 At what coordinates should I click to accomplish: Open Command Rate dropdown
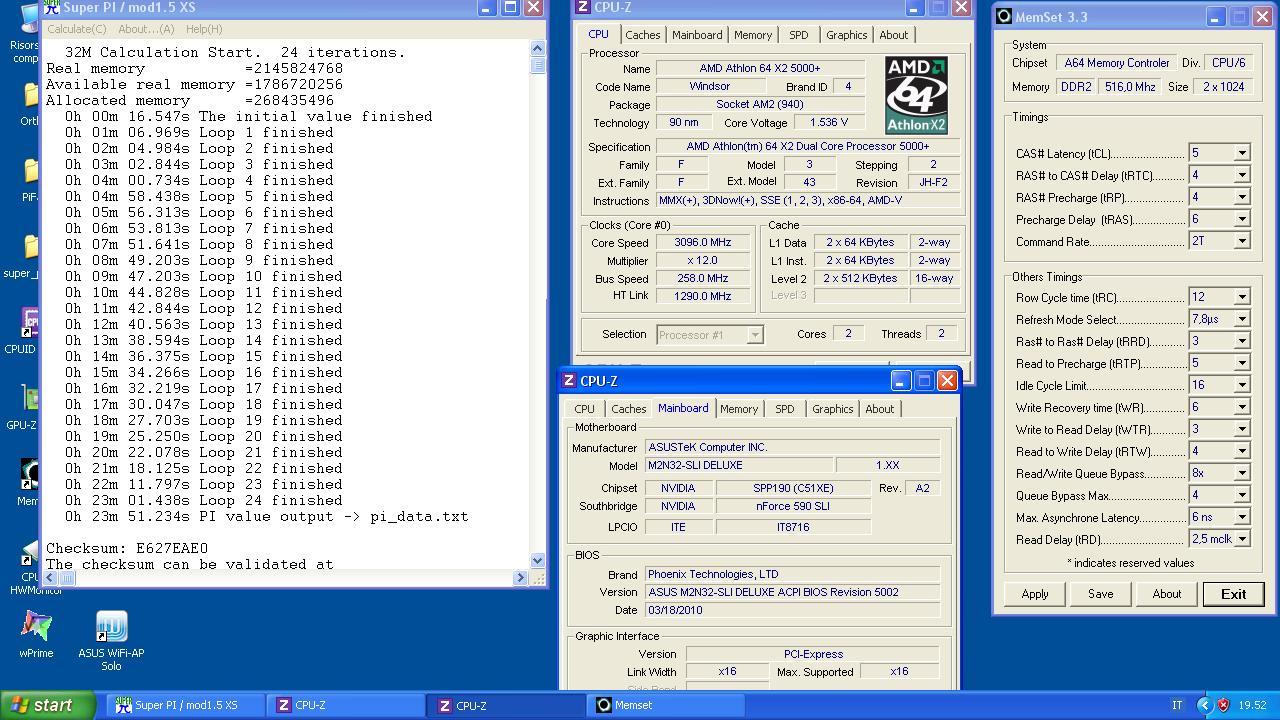click(x=1241, y=242)
